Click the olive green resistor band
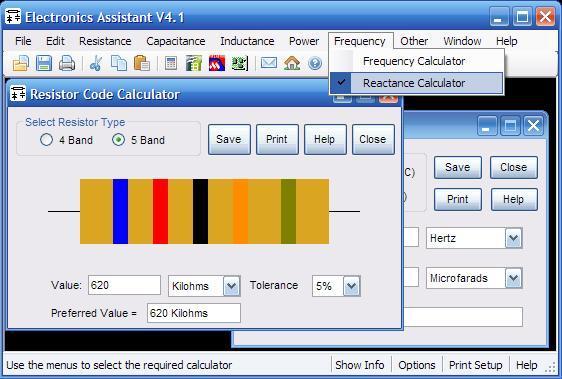 point(289,211)
